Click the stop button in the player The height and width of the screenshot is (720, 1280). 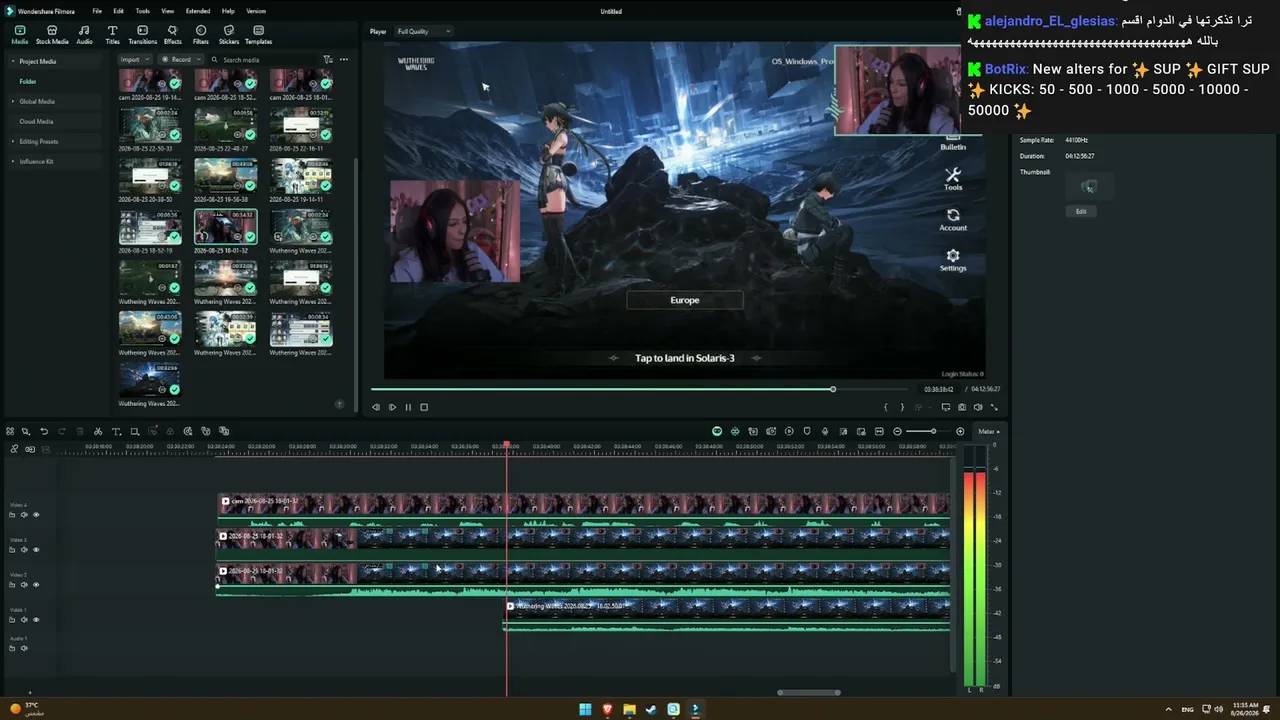pyautogui.click(x=424, y=407)
